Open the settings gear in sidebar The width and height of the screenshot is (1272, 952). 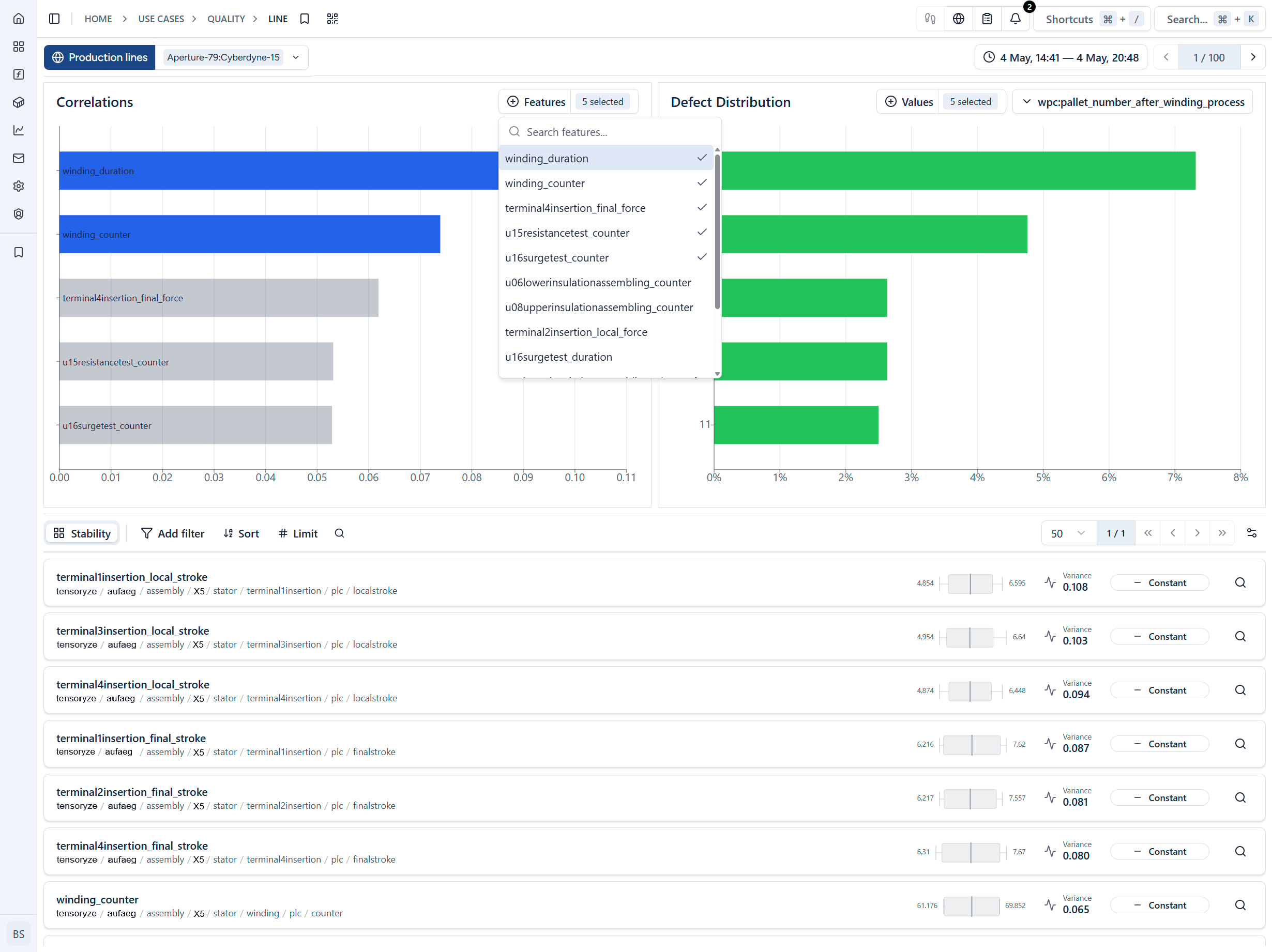tap(19, 186)
